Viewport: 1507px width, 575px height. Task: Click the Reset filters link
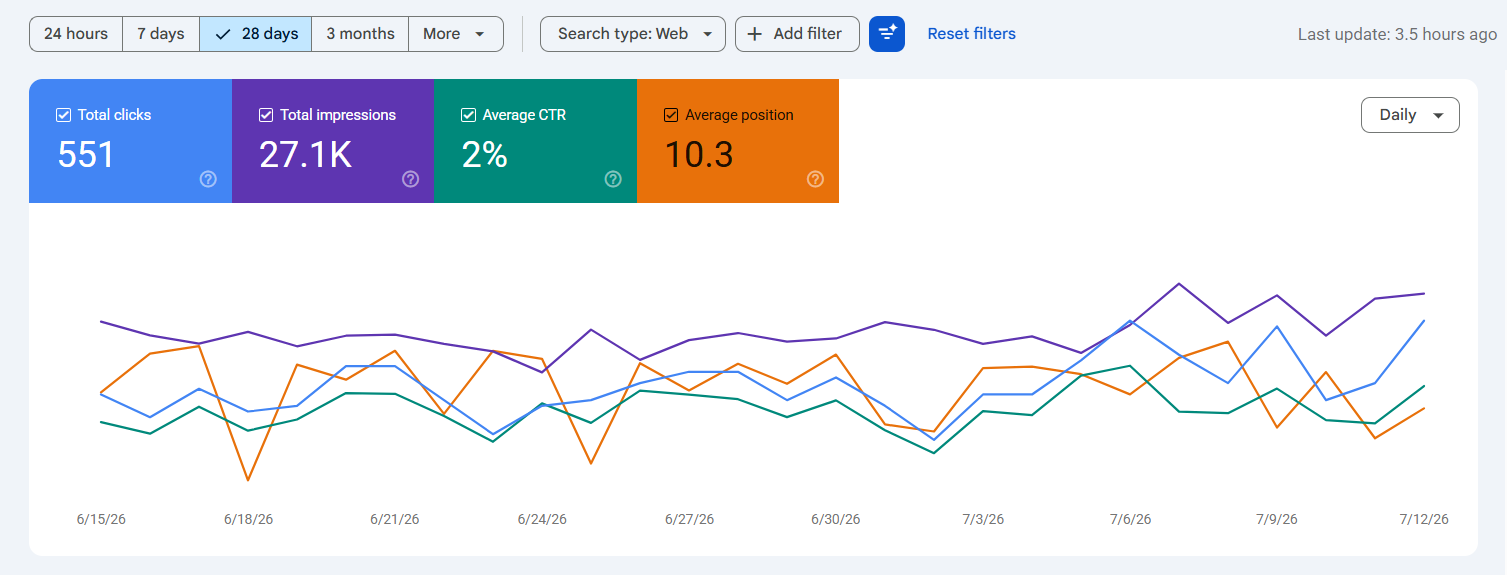971,34
